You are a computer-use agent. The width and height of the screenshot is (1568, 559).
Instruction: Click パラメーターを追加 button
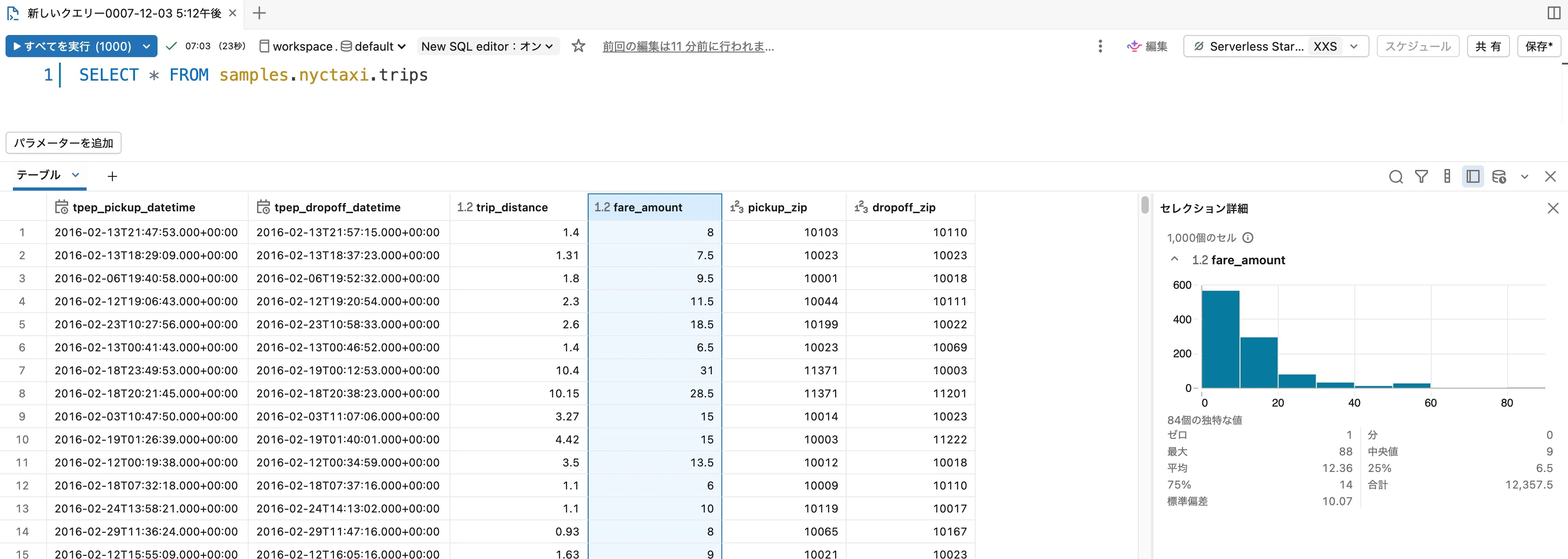[63, 143]
